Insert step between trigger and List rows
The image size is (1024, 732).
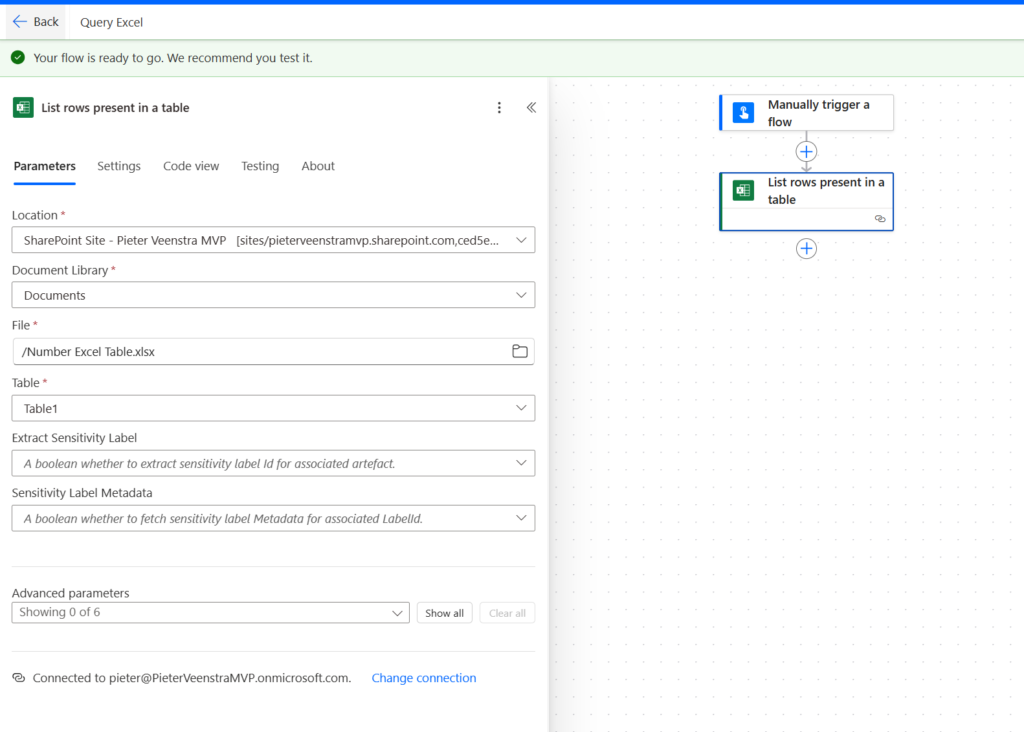807,151
